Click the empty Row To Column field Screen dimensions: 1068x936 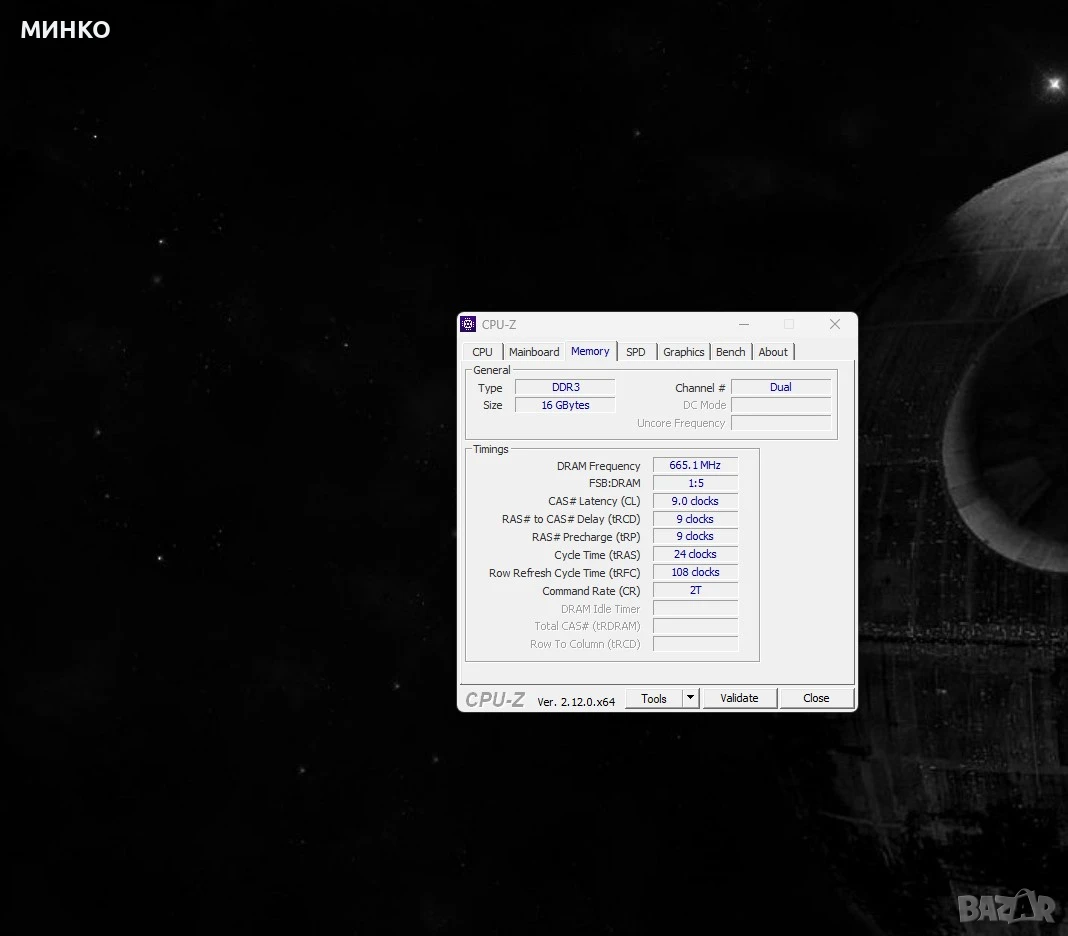point(695,644)
